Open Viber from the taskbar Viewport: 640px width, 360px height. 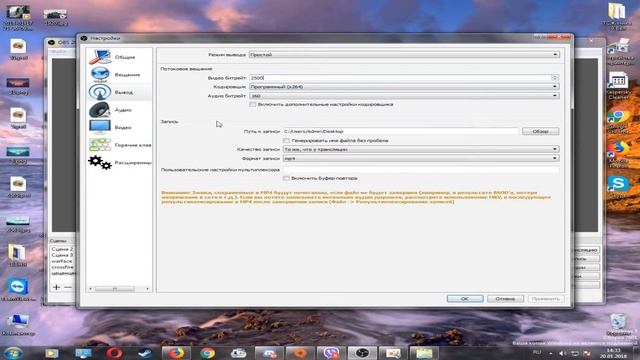tap(331, 353)
